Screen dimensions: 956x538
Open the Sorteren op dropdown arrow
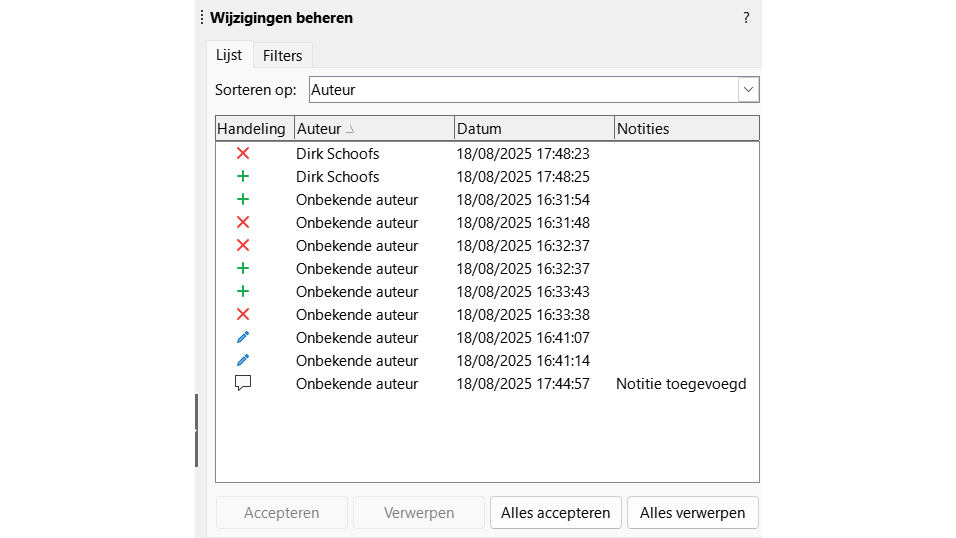[748, 90]
